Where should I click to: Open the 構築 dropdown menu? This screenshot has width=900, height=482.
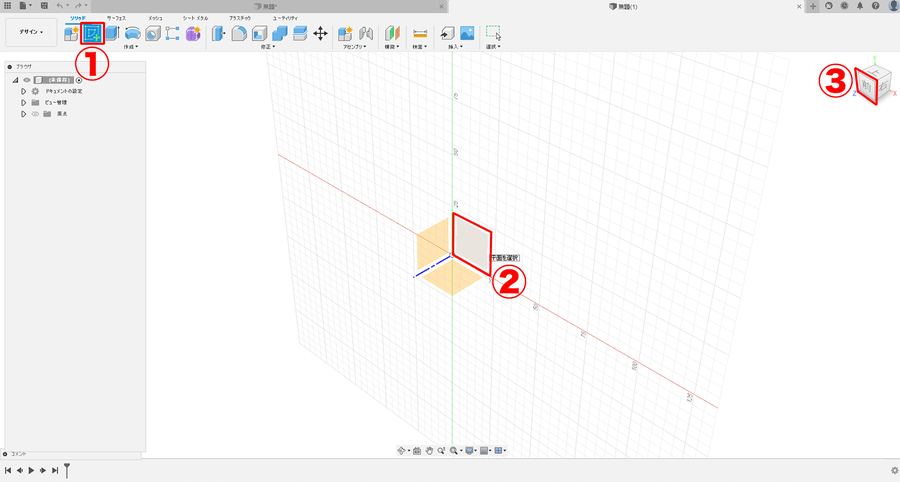[392, 47]
